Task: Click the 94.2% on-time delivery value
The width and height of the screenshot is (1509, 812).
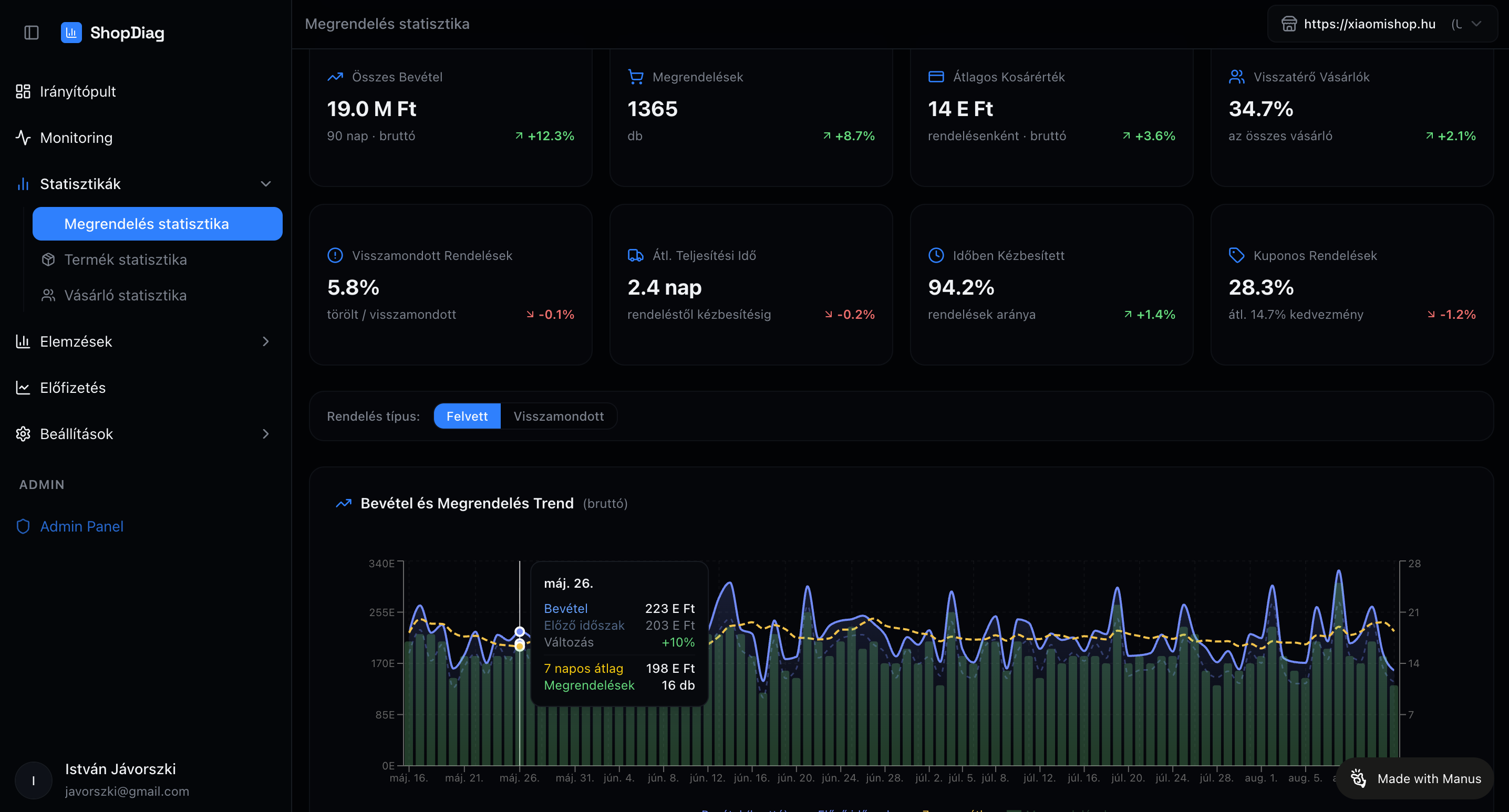Action: [962, 287]
